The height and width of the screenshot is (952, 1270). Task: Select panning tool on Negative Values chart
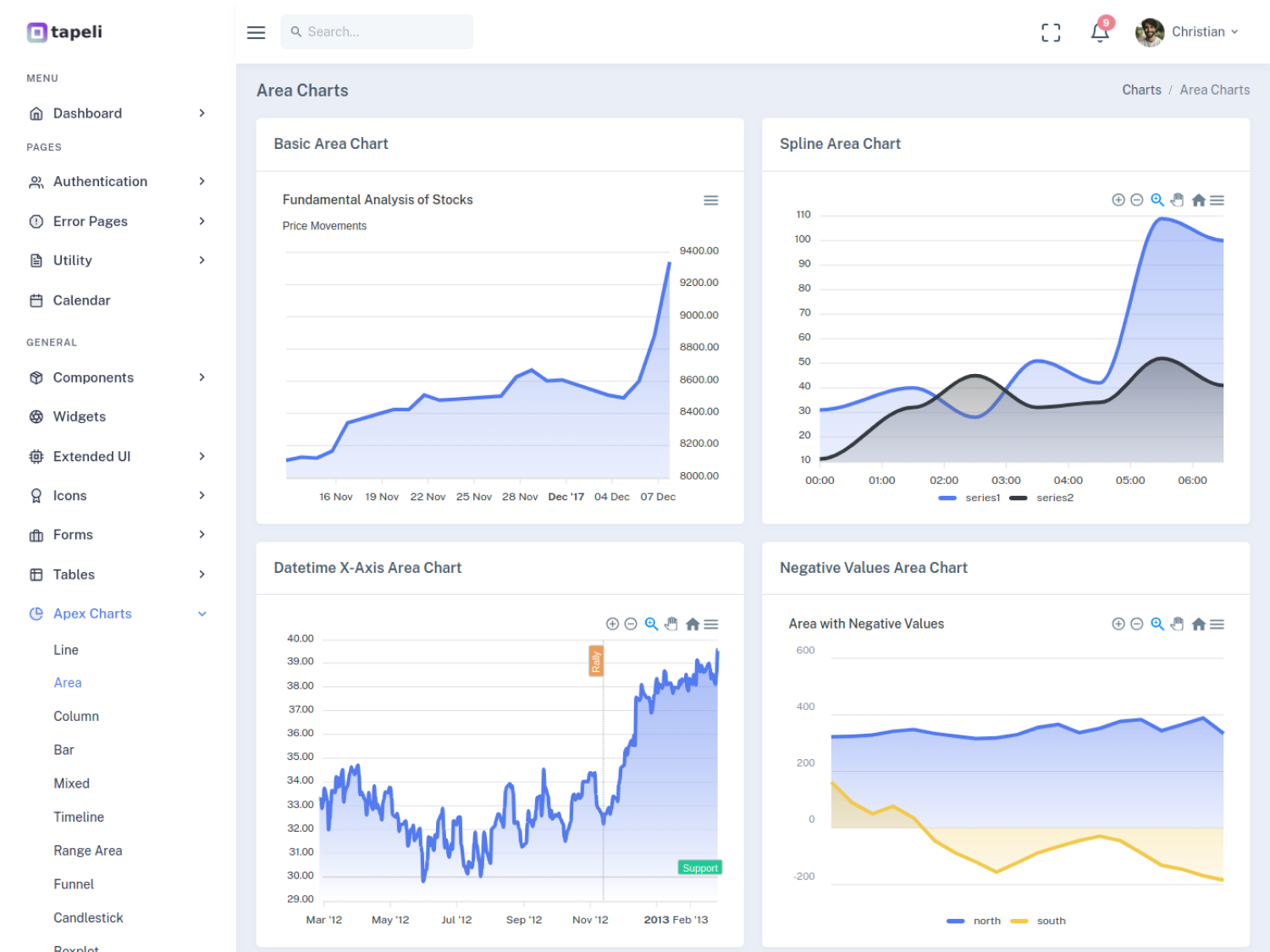click(x=1177, y=625)
